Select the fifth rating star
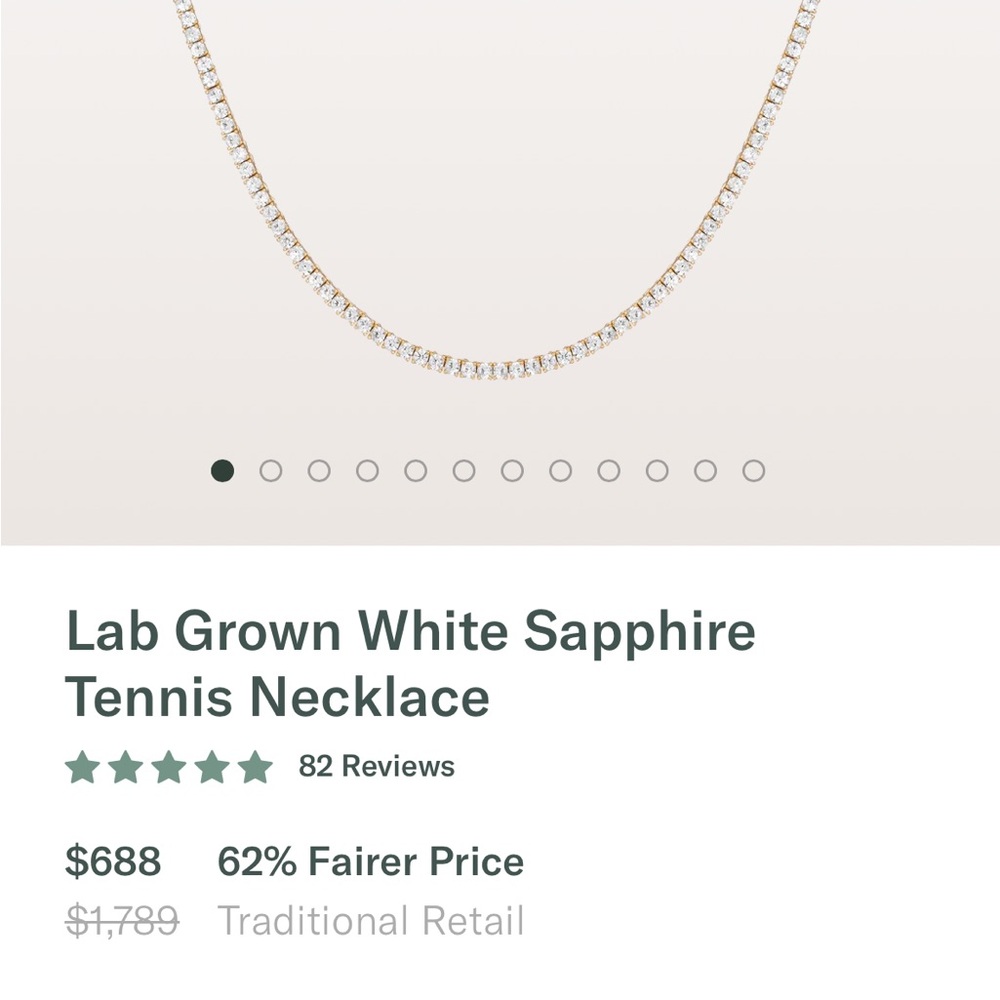 point(254,766)
